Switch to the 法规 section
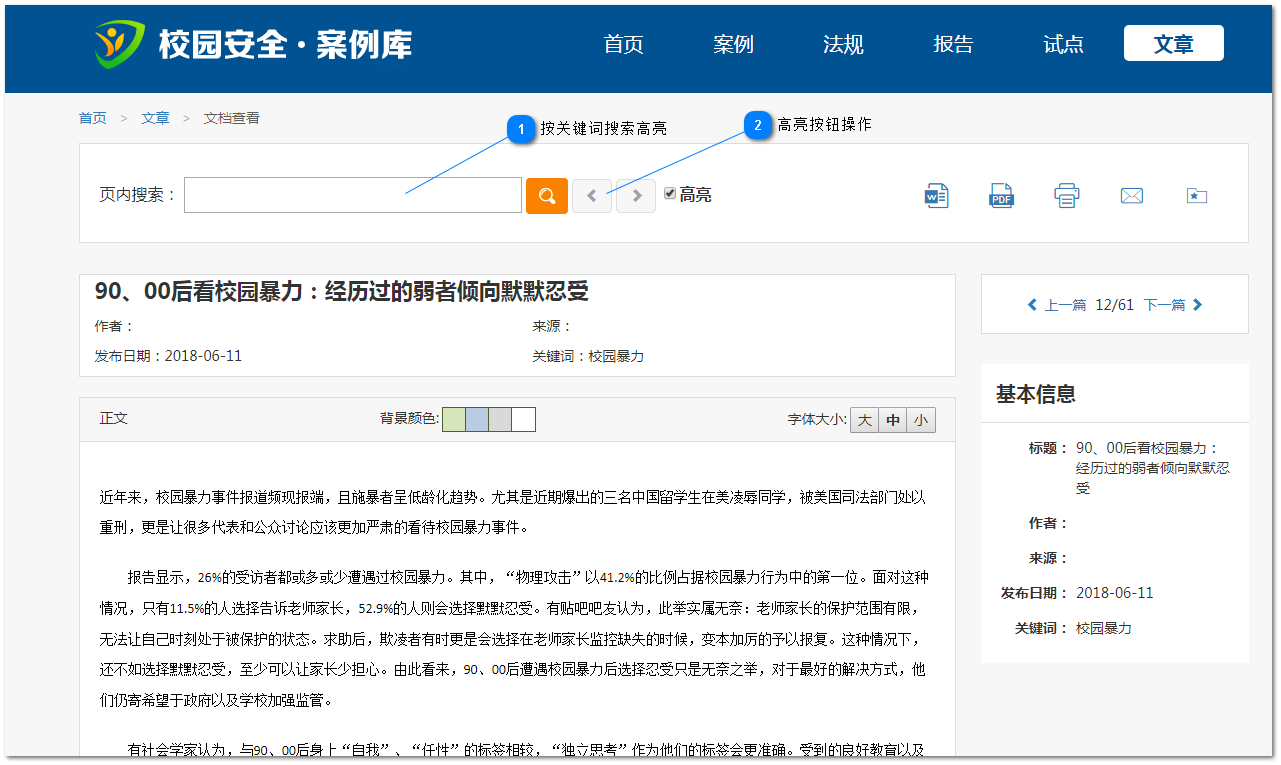The width and height of the screenshot is (1281, 765). click(x=843, y=44)
